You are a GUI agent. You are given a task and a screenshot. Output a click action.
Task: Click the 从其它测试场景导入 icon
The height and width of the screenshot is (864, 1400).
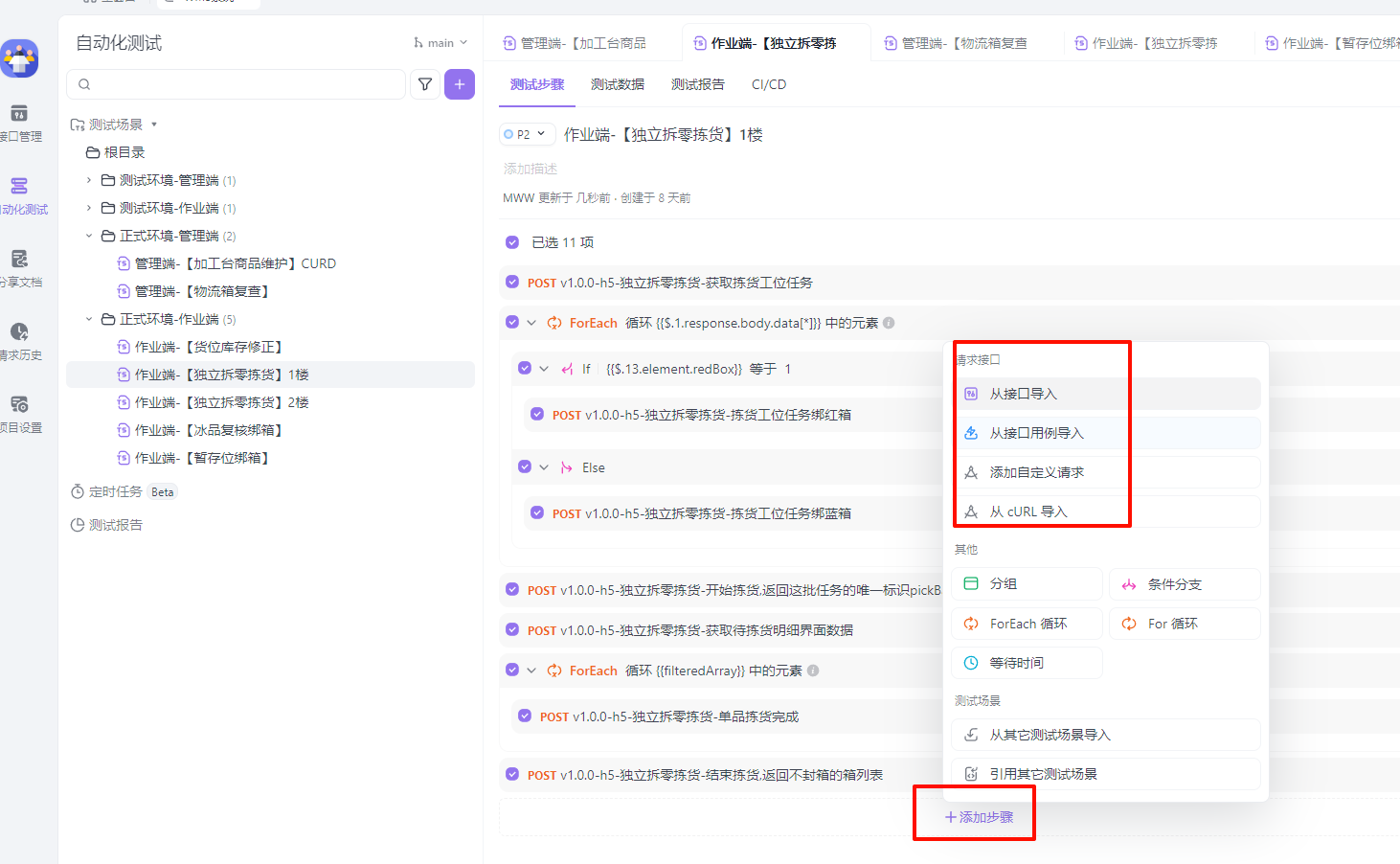click(x=971, y=735)
